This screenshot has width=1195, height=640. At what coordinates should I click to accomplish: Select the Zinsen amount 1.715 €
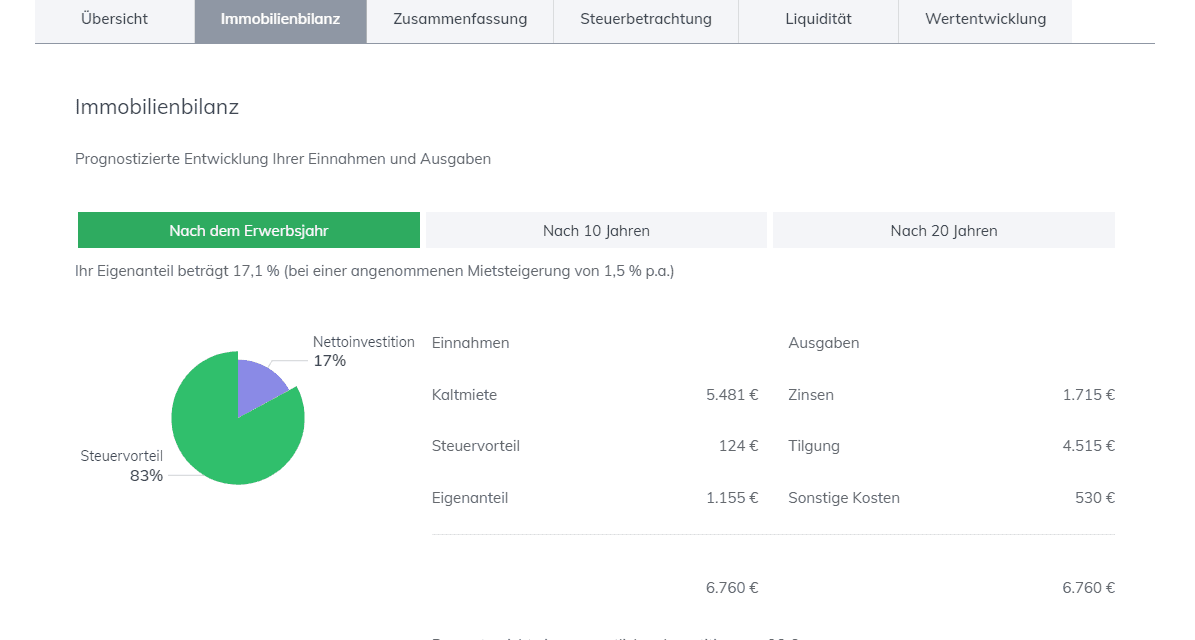pyautogui.click(x=1088, y=395)
